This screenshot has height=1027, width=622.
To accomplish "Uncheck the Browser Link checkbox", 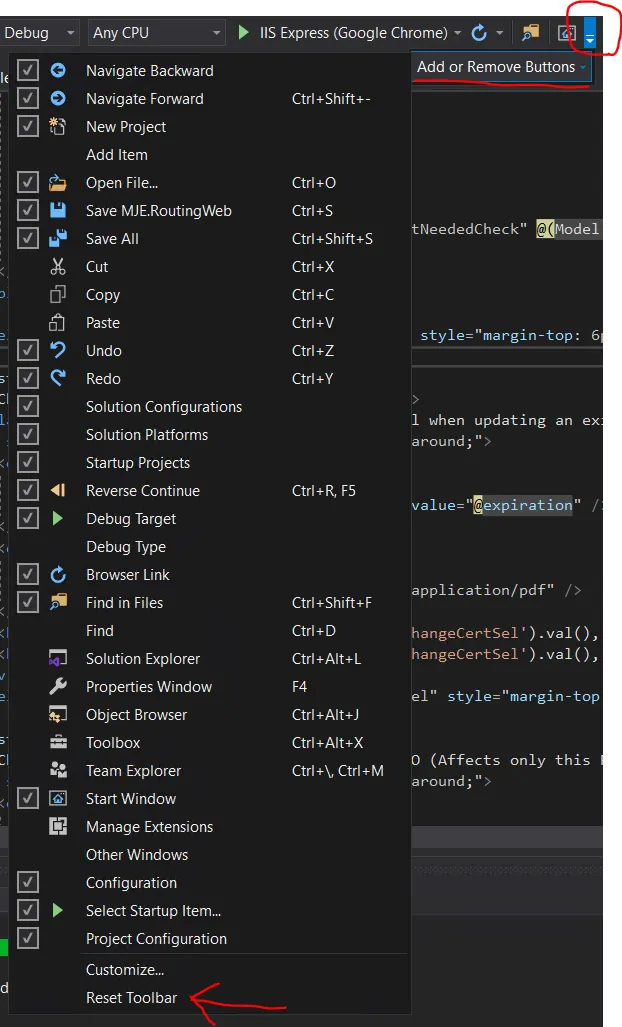I will point(28,575).
